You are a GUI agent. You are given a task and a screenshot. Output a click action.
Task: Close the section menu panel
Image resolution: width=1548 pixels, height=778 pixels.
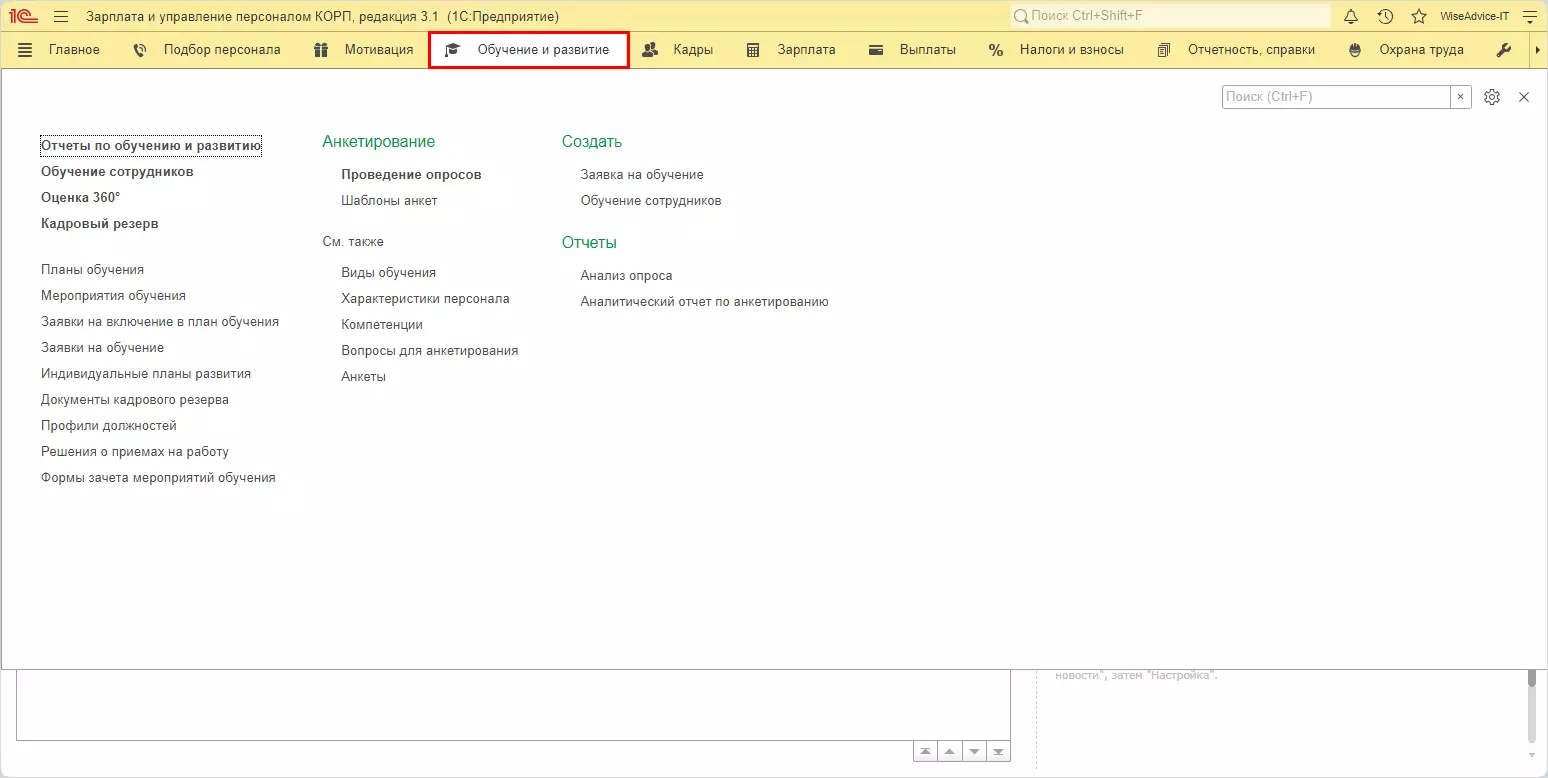point(1524,97)
